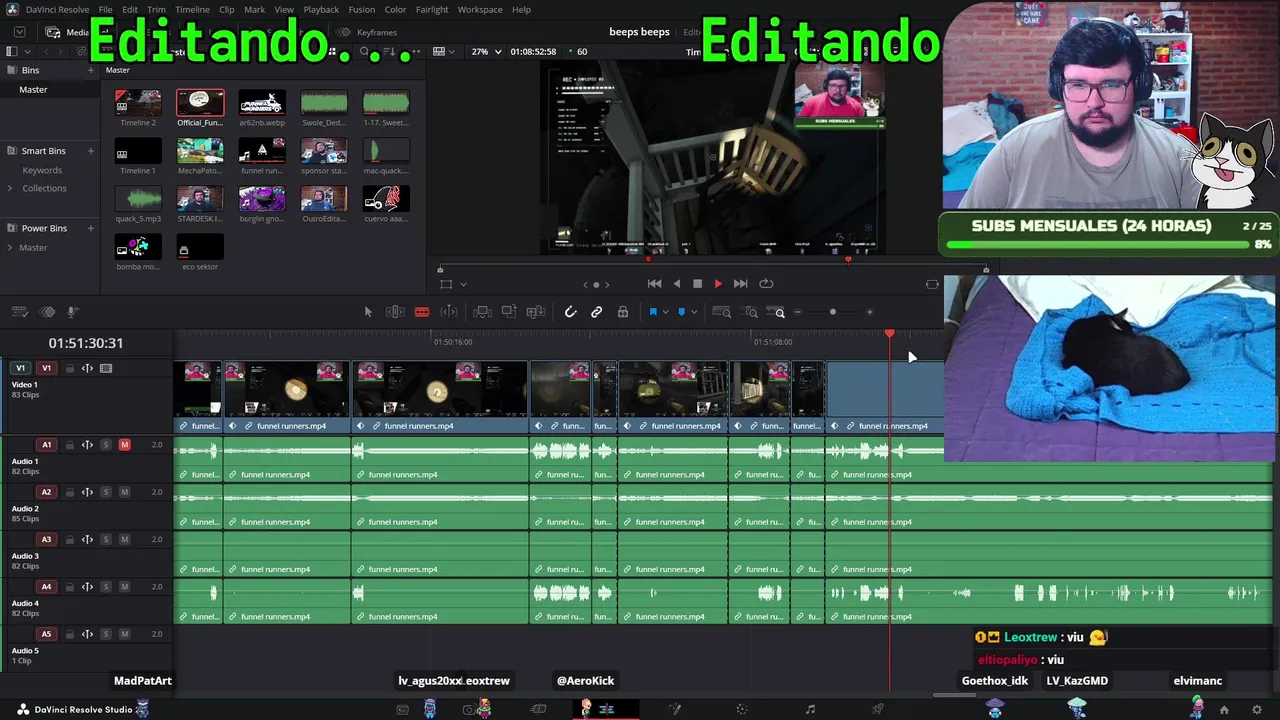Open the Fusion menu
1280x720 pixels.
click(362, 10)
